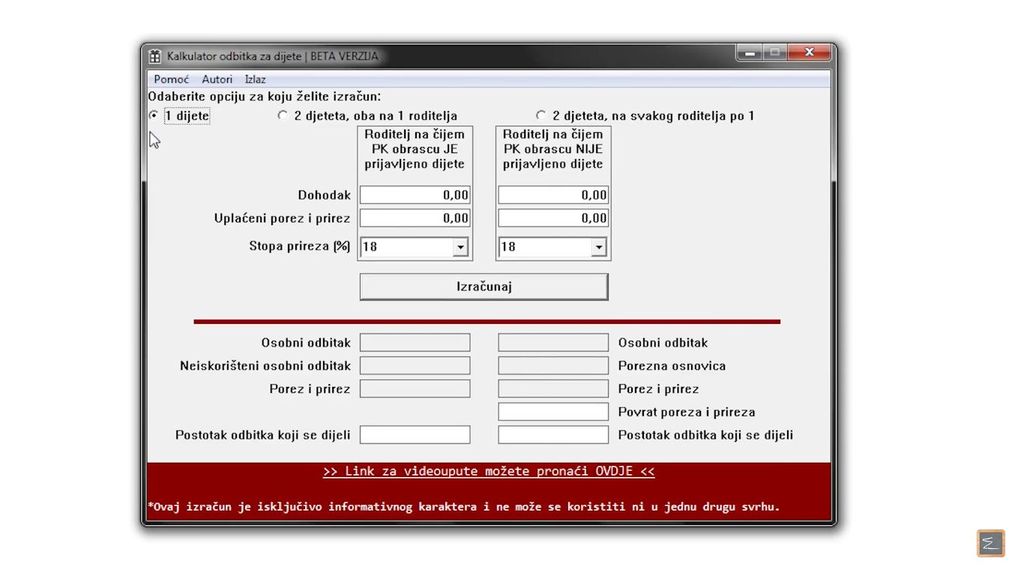1024x576 pixels.
Task: Open the Autori menu
Action: tap(217, 79)
